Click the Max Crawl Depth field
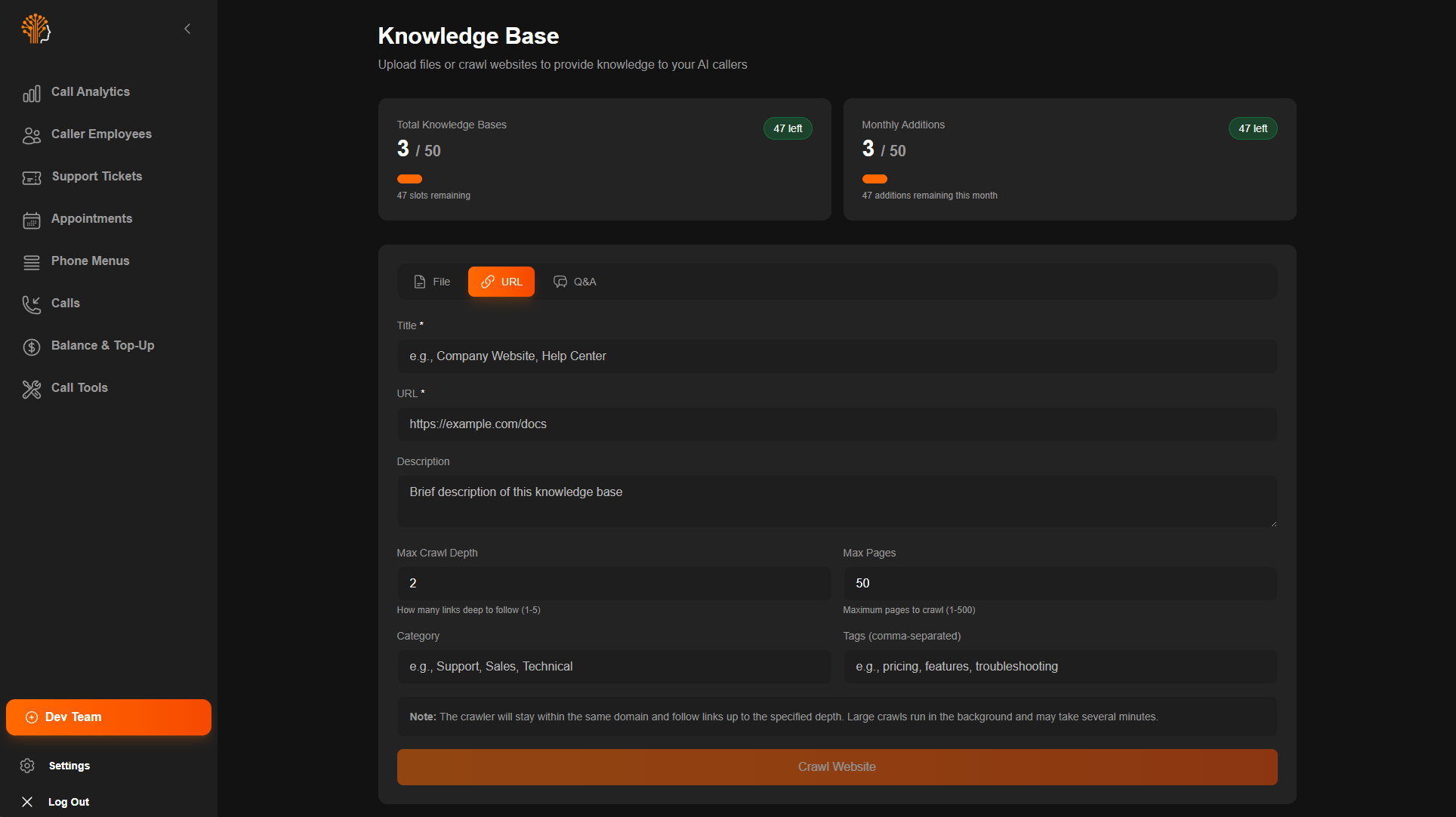1456x817 pixels. 613,583
